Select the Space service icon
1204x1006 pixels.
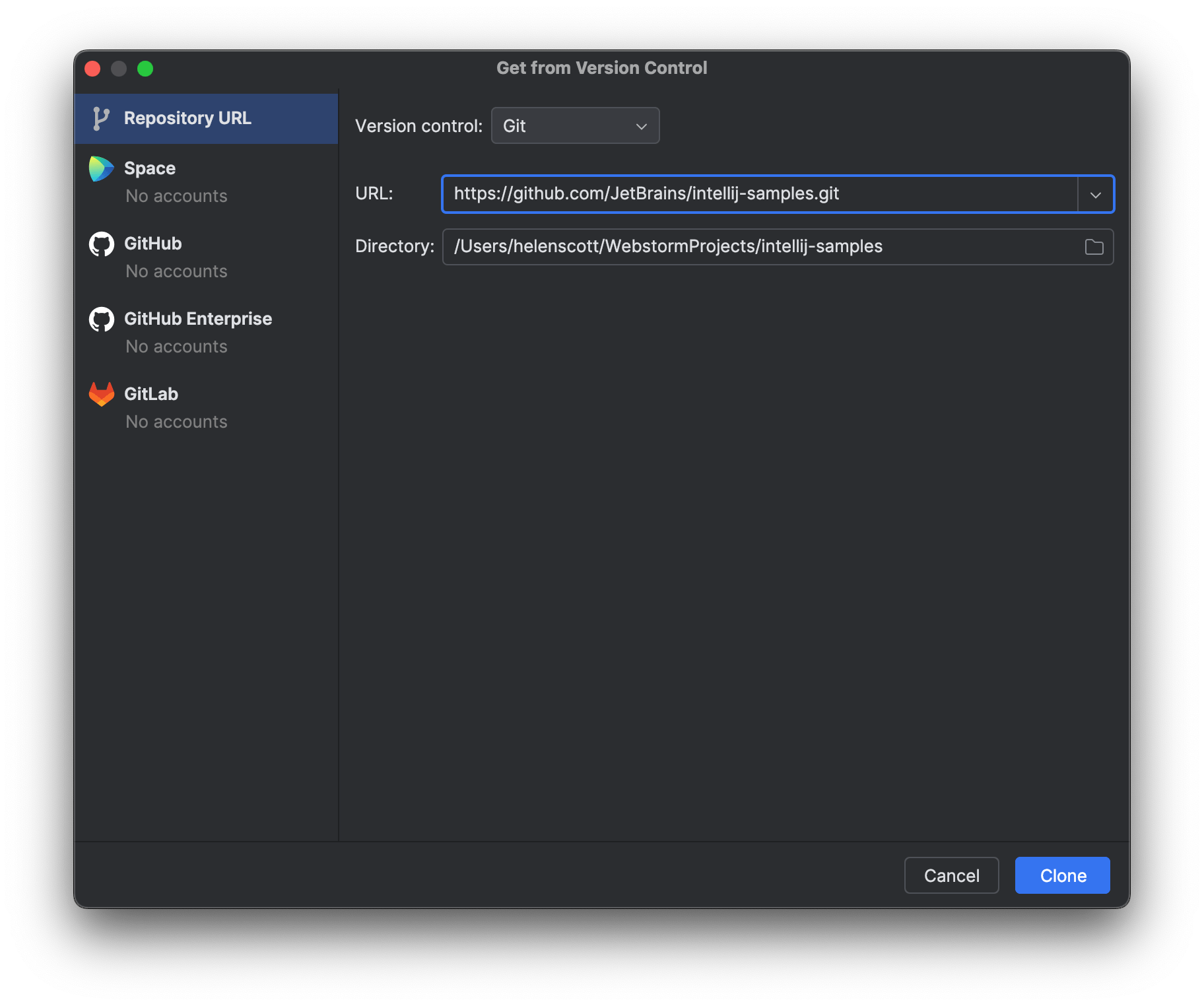pos(100,168)
